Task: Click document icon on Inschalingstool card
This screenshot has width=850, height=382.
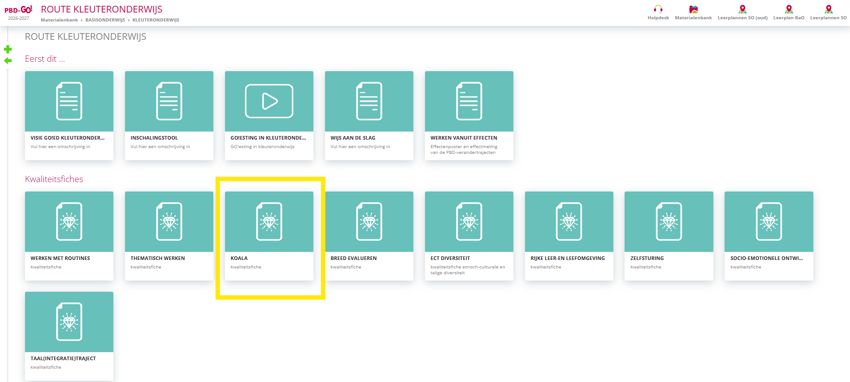Action: click(169, 101)
